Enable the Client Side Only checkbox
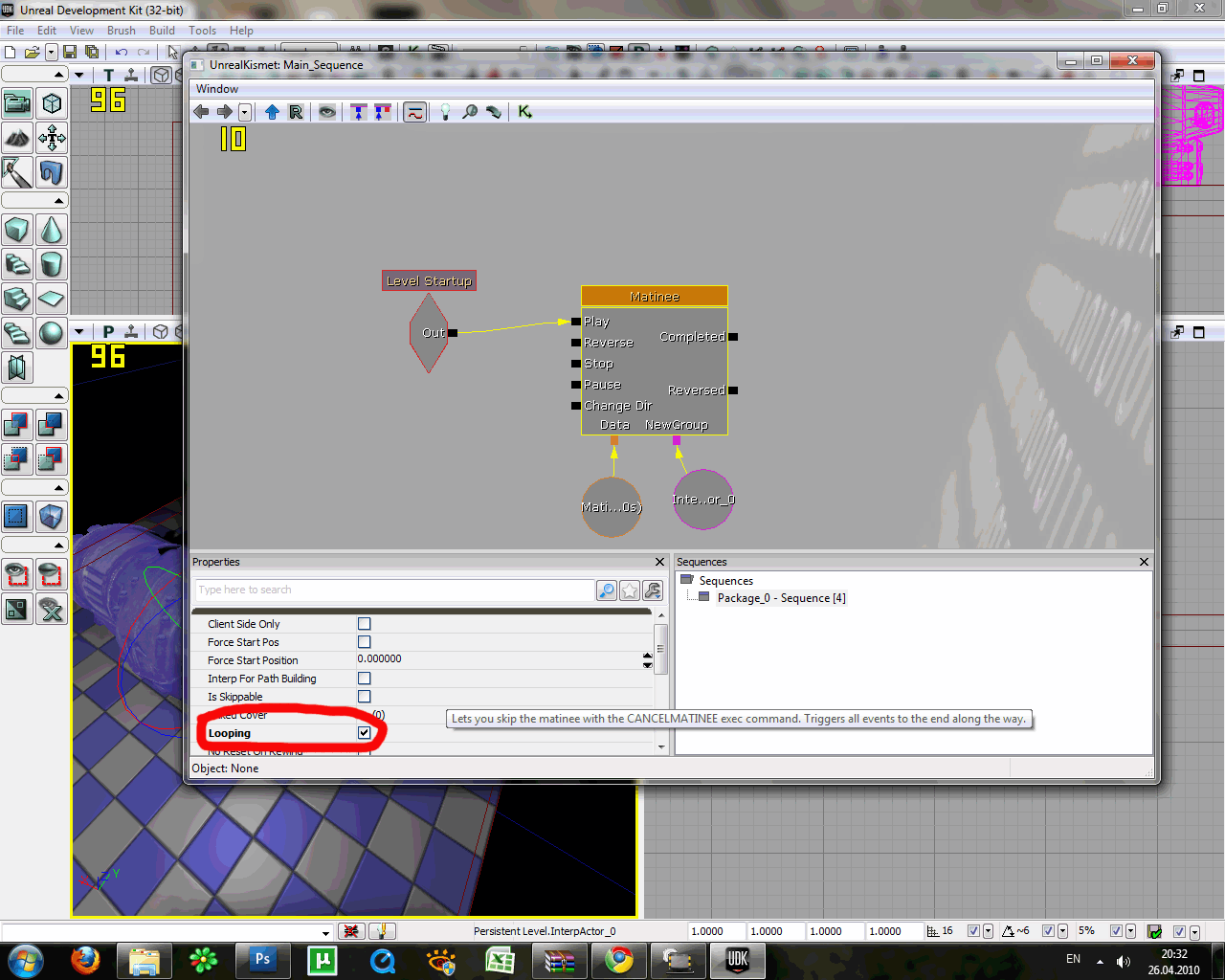 [365, 624]
